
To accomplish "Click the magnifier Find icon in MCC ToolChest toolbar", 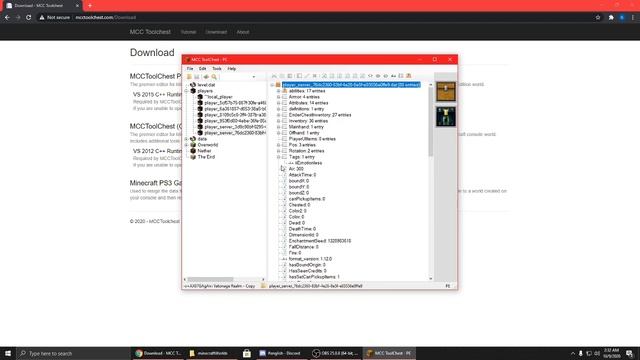I will pos(214,76).
